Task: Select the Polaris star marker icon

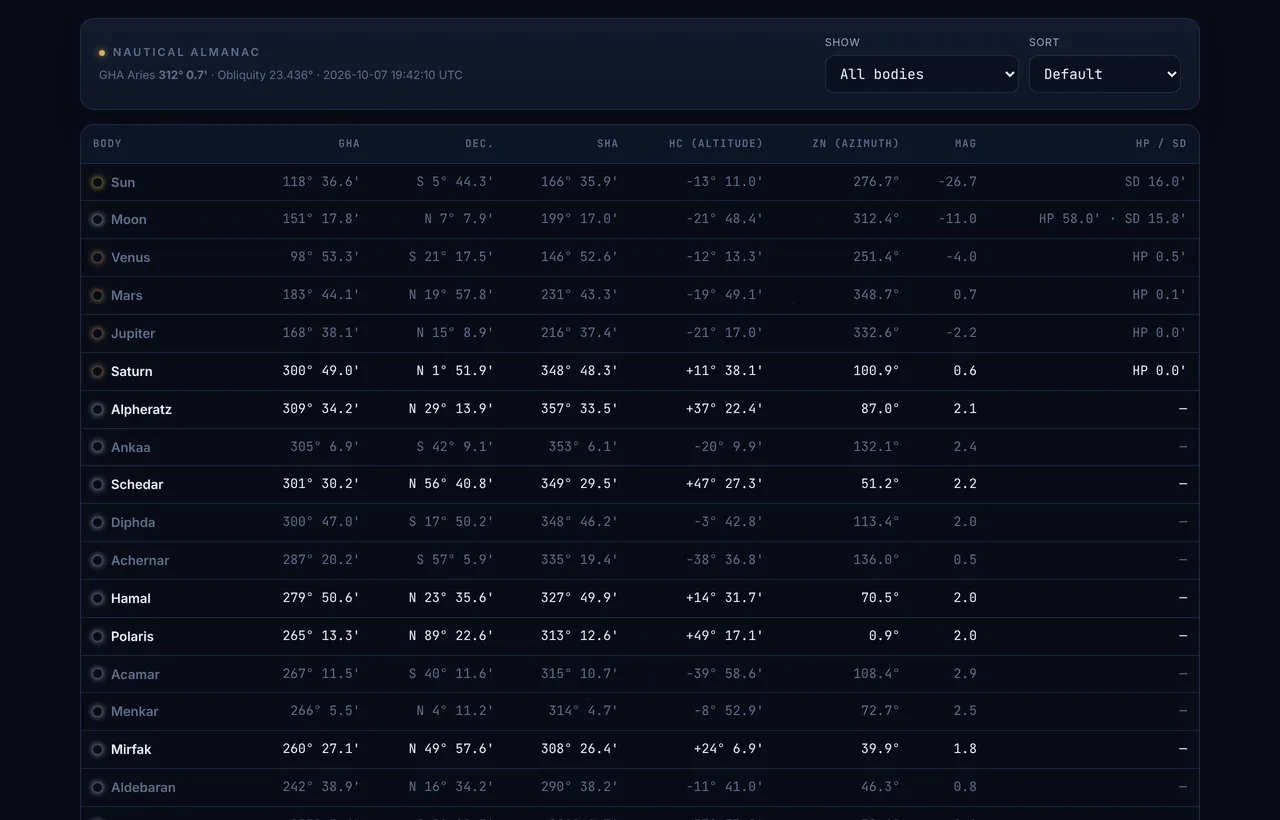Action: (98, 636)
